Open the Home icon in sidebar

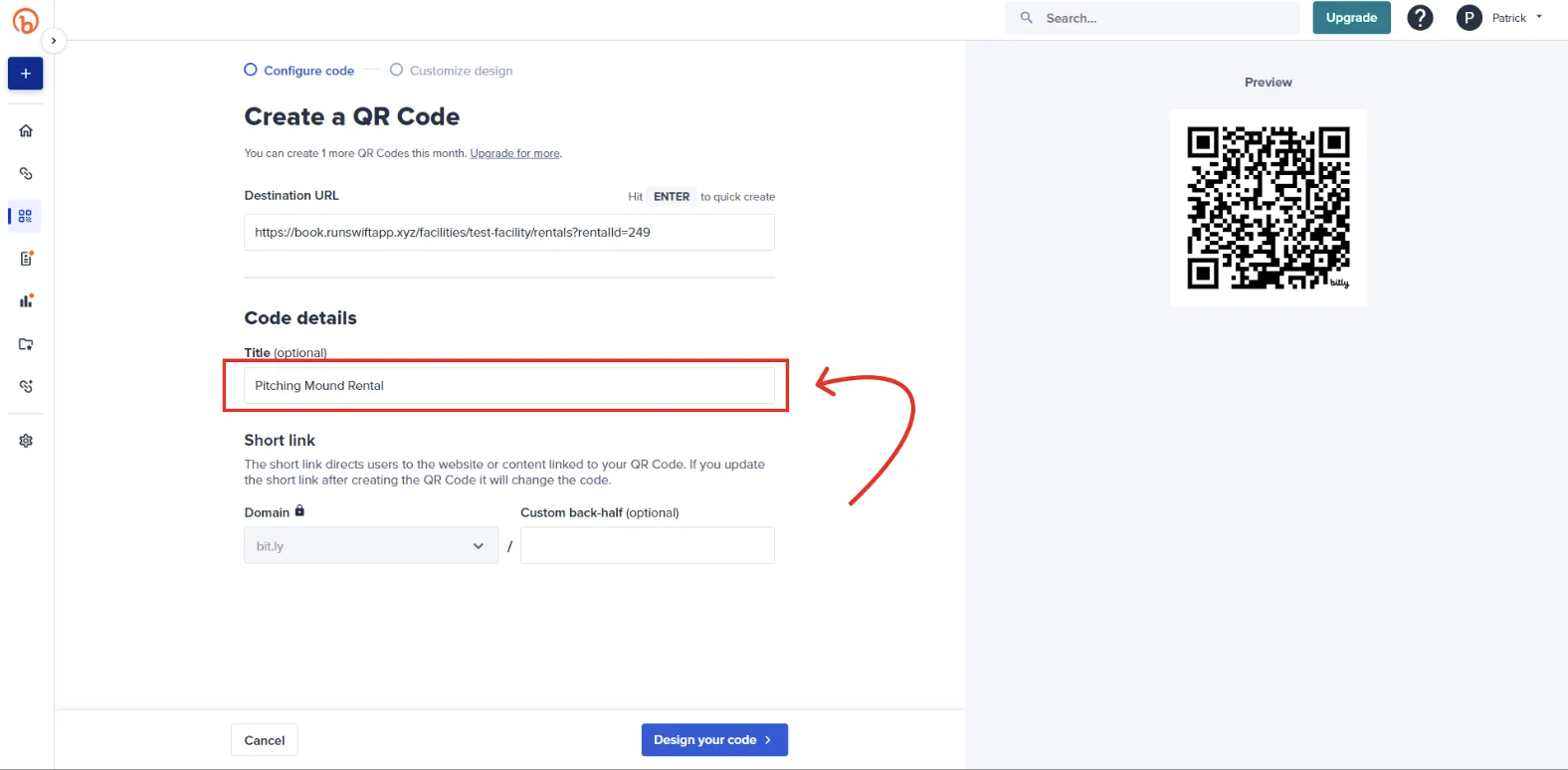(26, 130)
